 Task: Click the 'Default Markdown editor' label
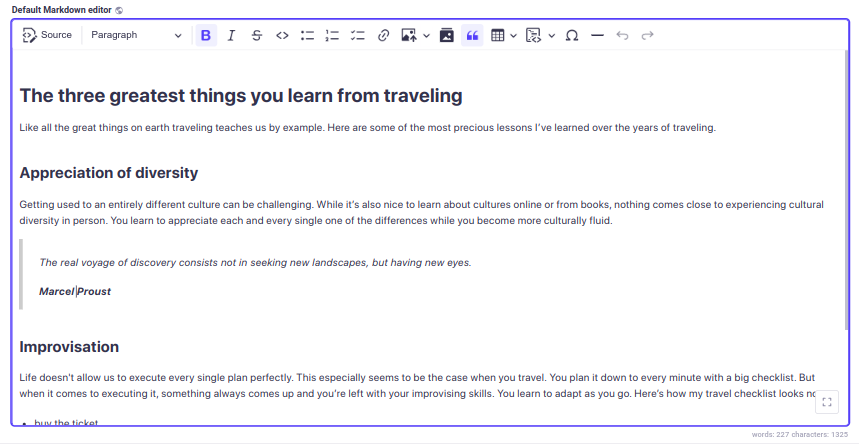(x=61, y=10)
